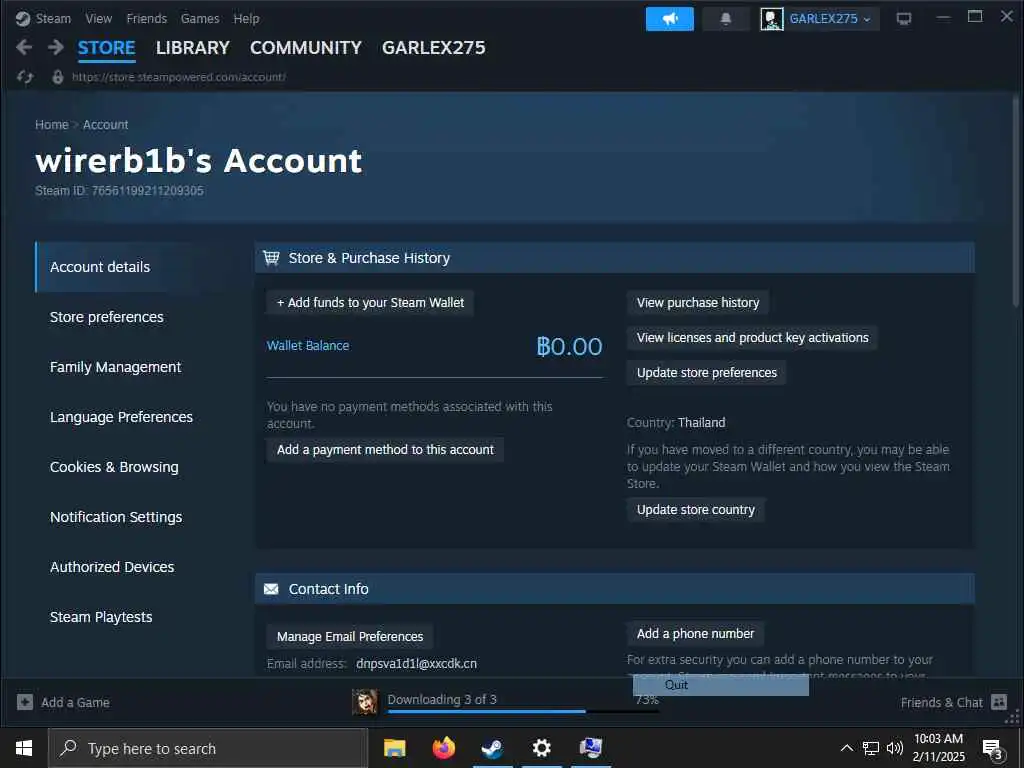Click the Quit tooltip button

pos(720,685)
